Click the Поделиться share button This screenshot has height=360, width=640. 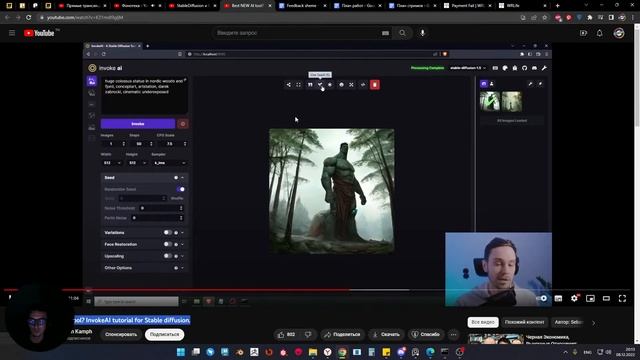[x=342, y=334]
